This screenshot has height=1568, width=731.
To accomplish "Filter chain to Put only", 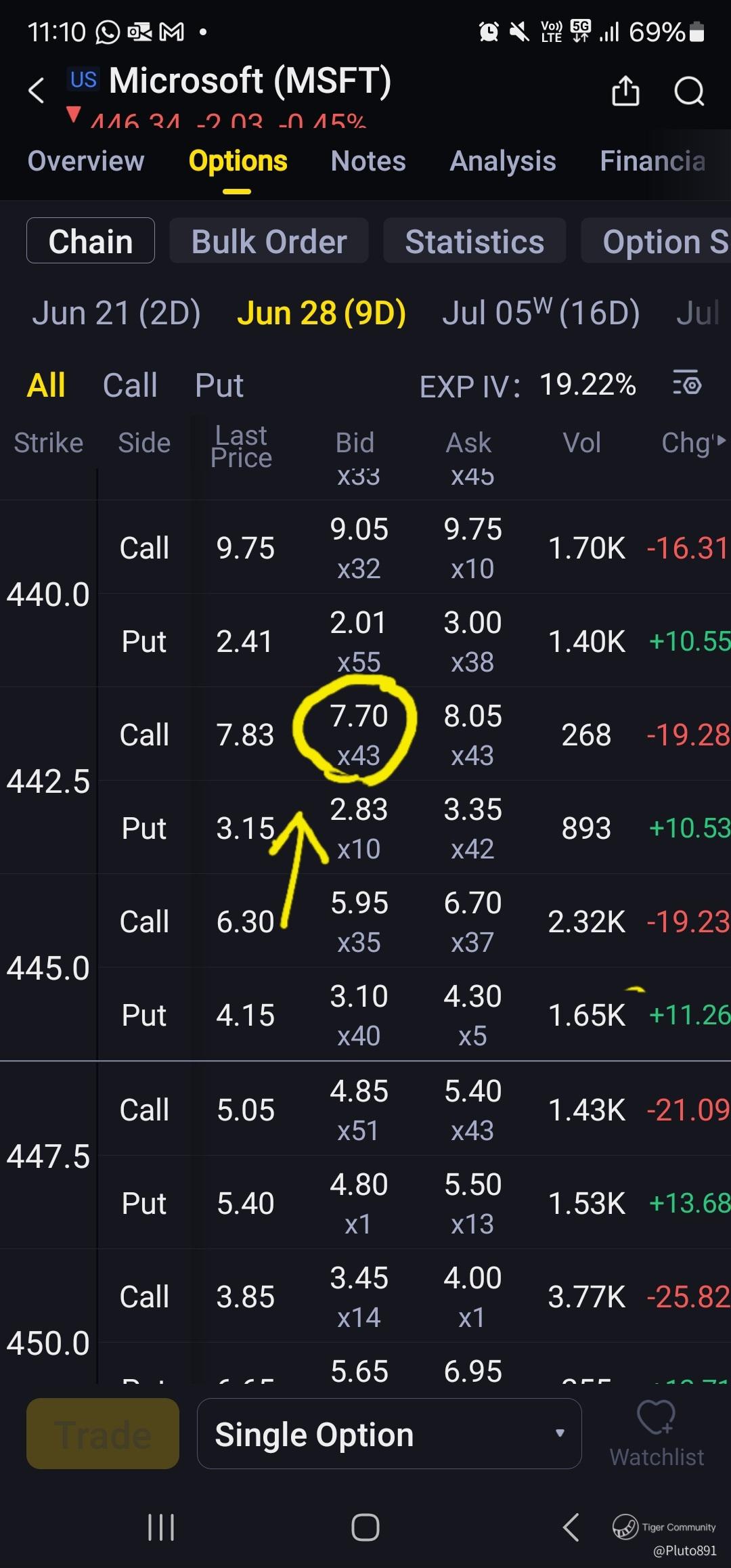I will tap(219, 385).
